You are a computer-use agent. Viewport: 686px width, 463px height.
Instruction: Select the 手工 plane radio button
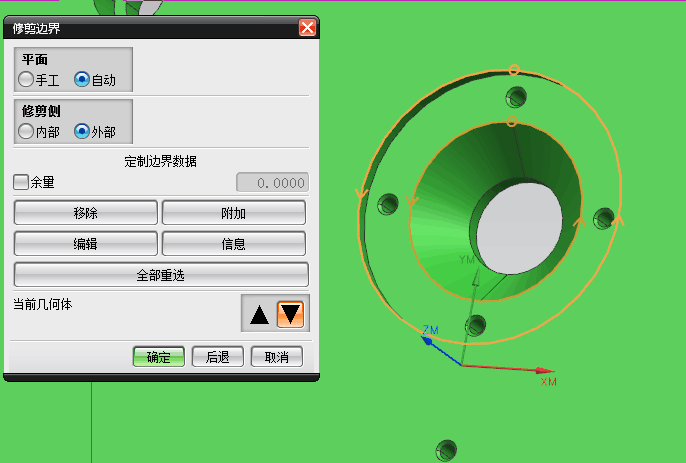[x=26, y=80]
